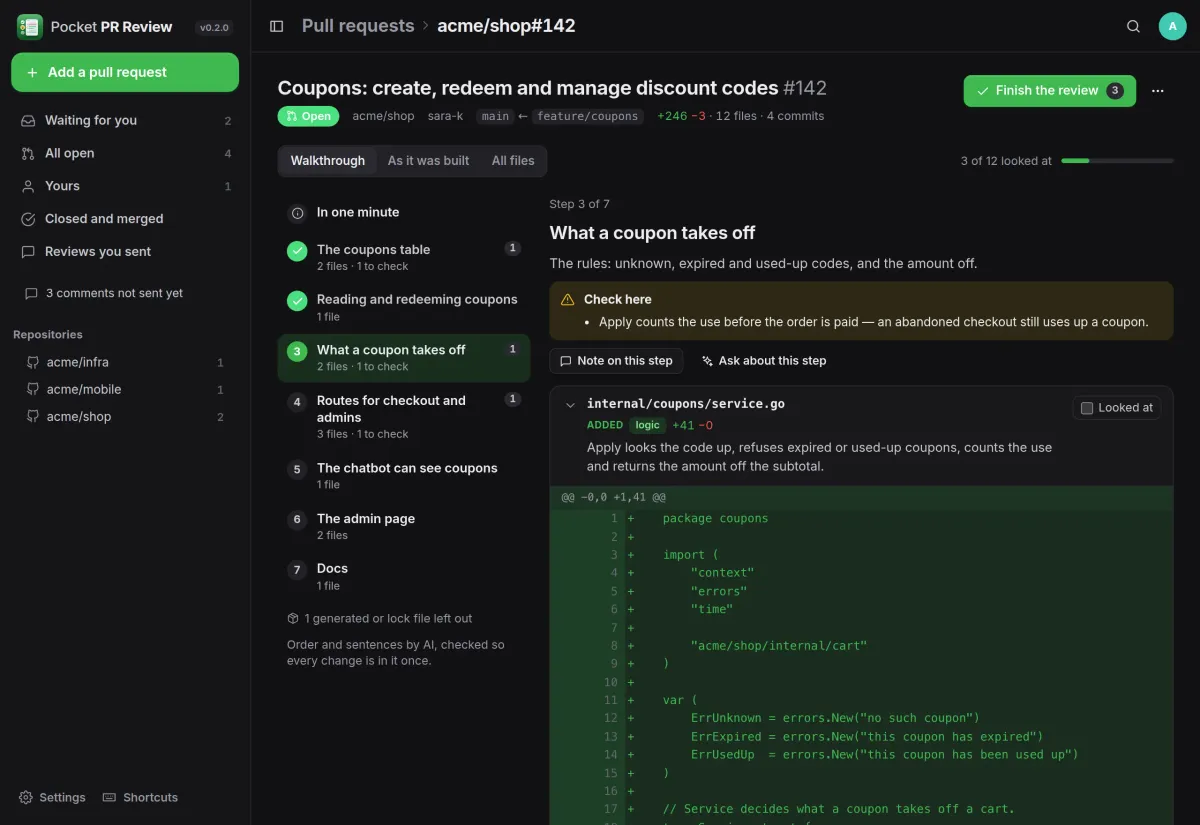Tick the Looked at checkbox for service.go

1087,408
